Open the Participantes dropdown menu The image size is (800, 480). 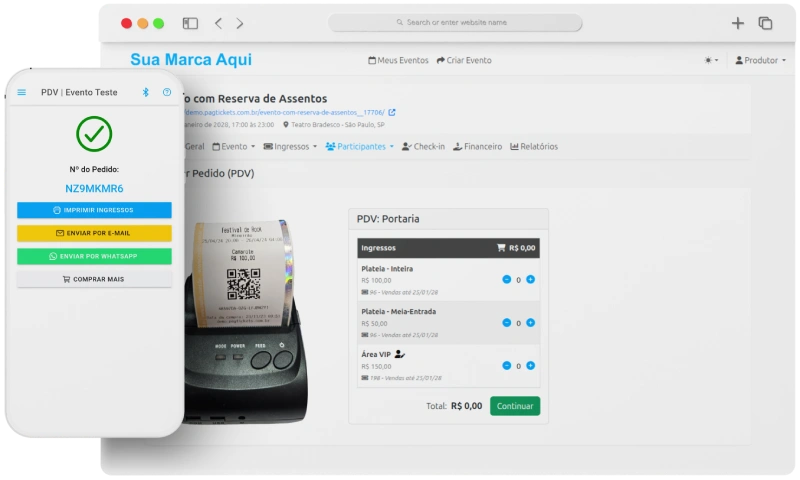click(360, 146)
